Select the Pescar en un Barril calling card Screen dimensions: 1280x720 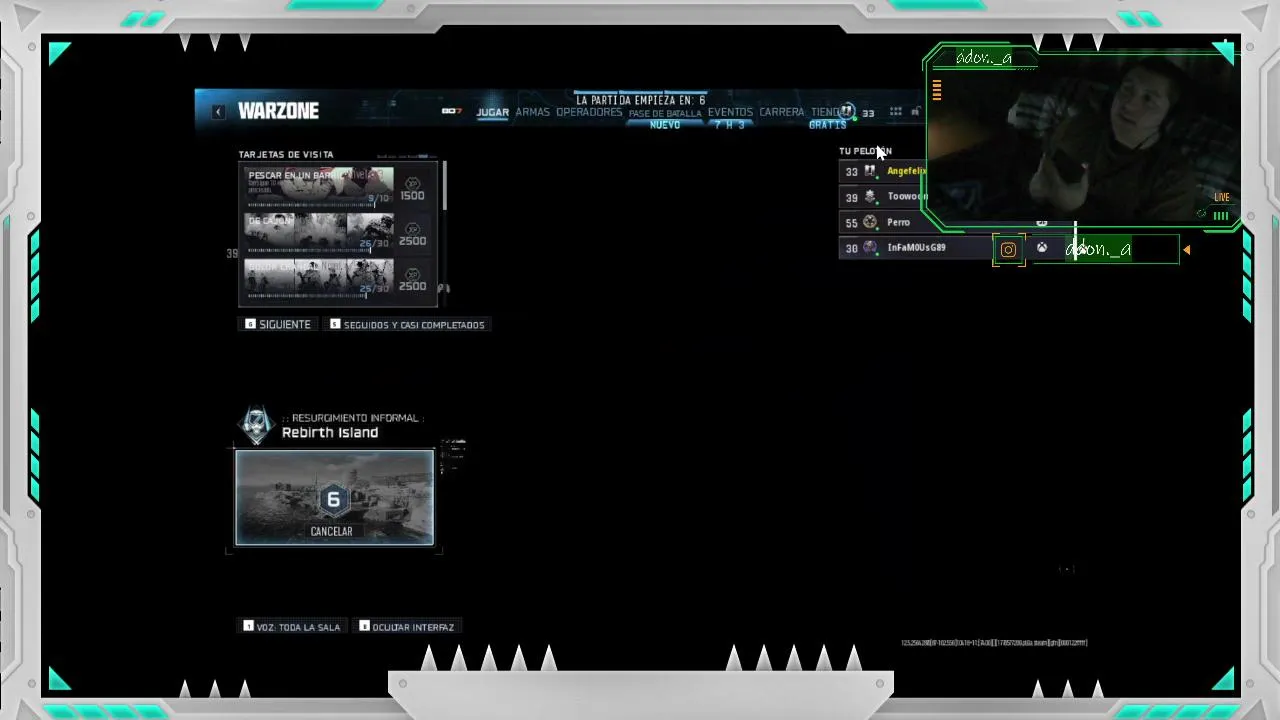(319, 186)
